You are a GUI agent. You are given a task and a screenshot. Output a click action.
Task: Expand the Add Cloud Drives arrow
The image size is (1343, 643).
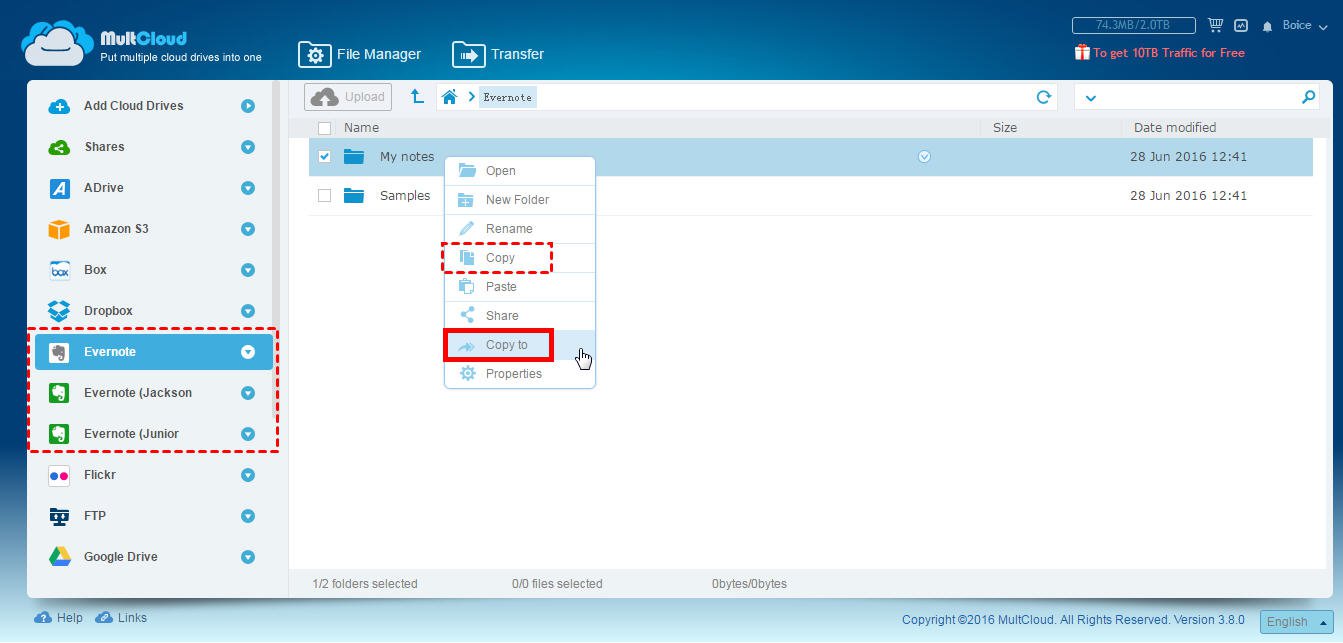[248, 106]
